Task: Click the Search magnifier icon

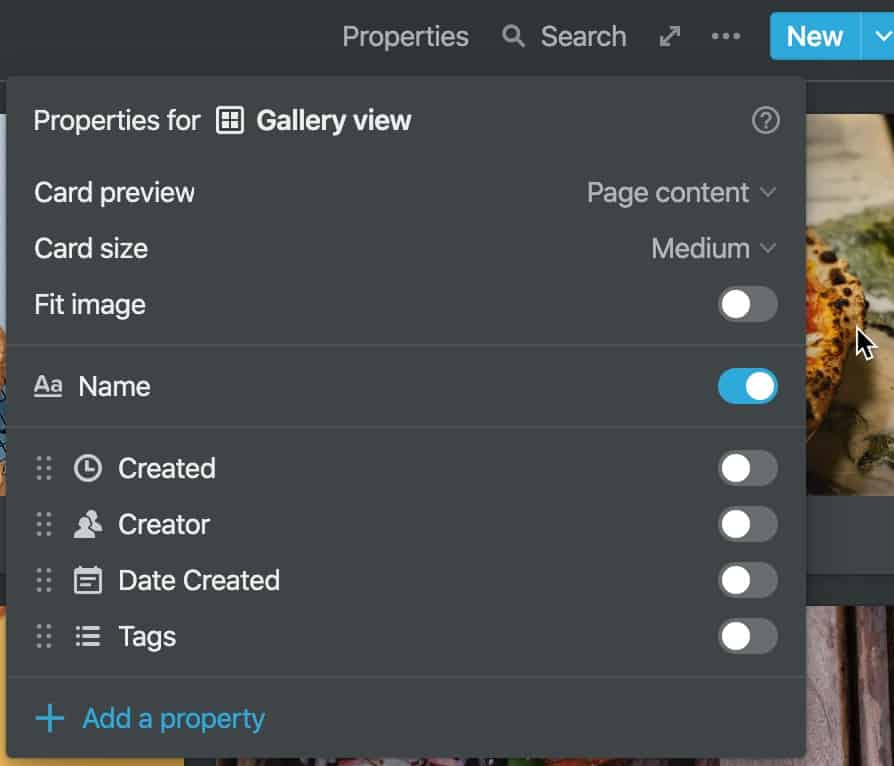Action: 513,36
